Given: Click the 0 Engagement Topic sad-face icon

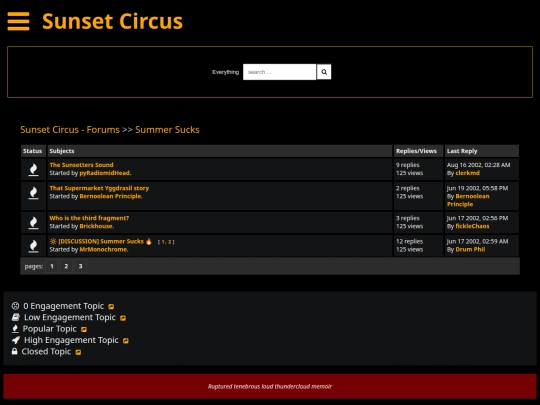Looking at the screenshot, I should click(x=15, y=306).
